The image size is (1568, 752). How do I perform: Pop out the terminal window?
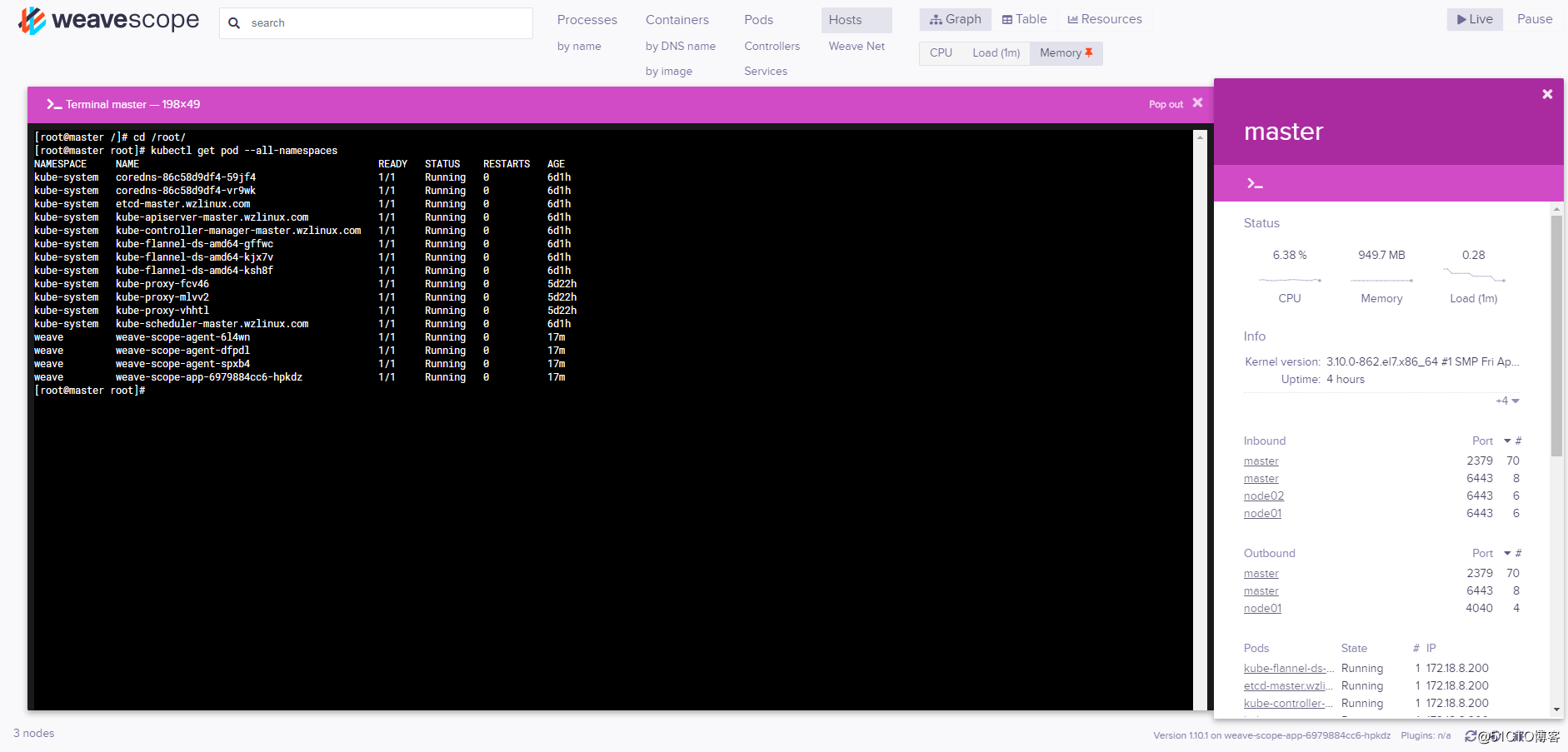pos(1166,104)
